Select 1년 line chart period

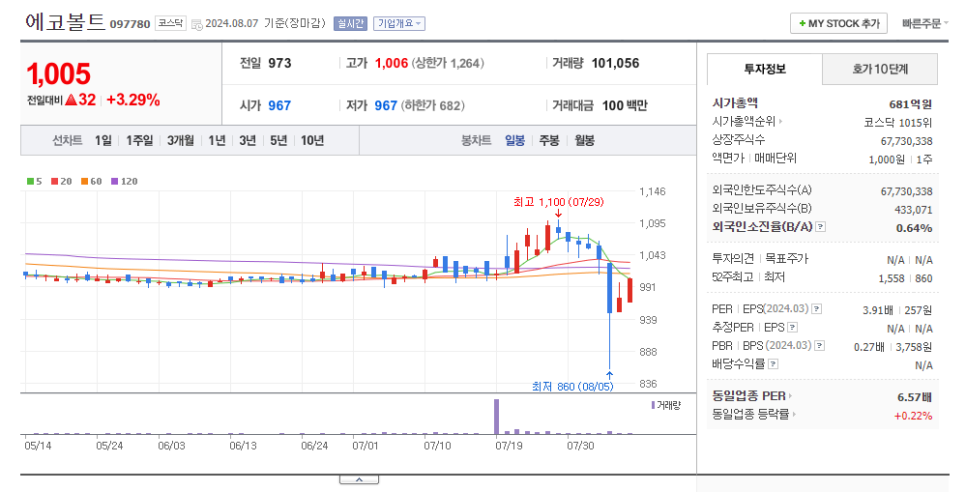(217, 140)
